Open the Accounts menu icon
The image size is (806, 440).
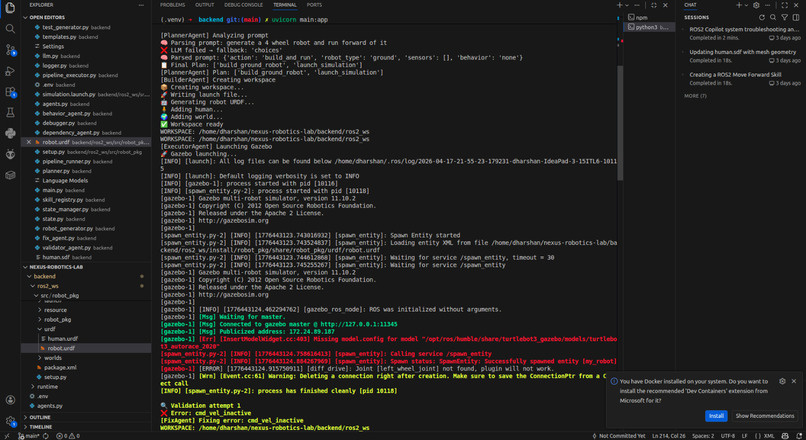tap(10, 399)
